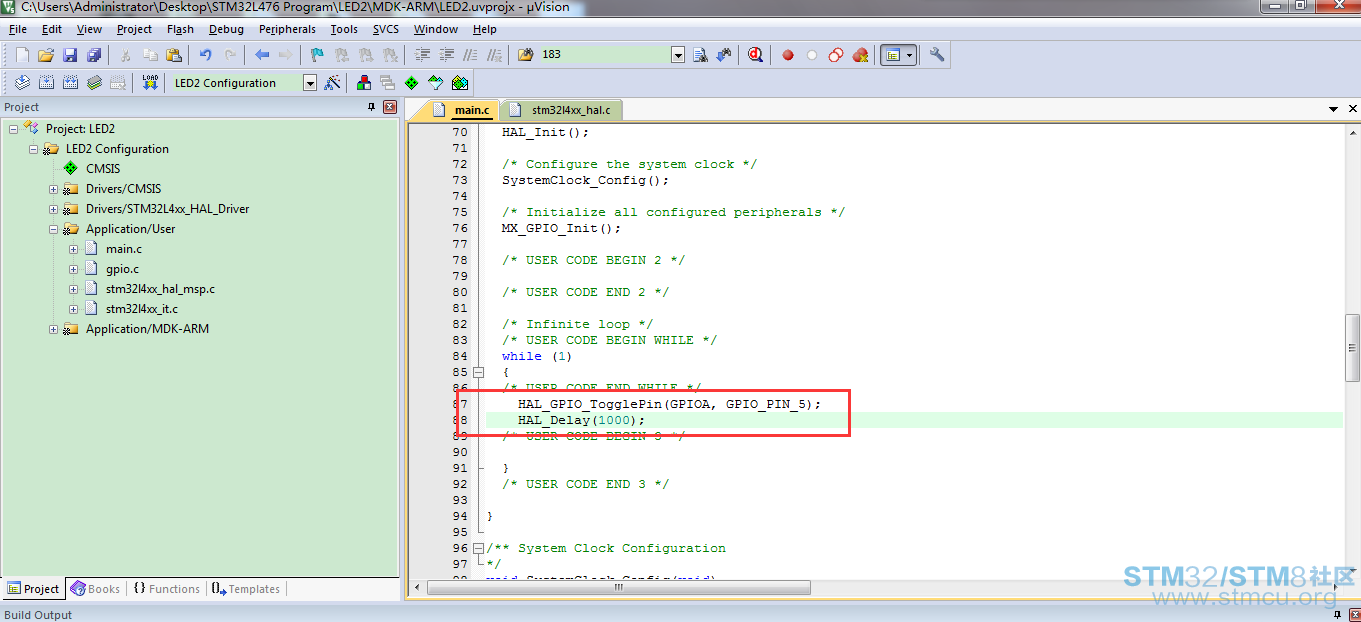Open the Project menu

click(134, 29)
